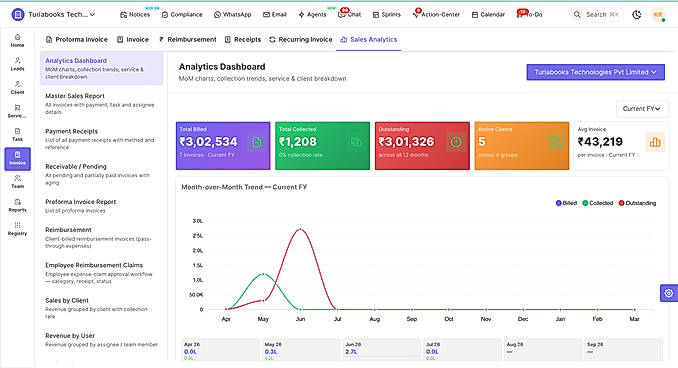
Task: Open Reimbursement report in list
Action: pos(101,237)
